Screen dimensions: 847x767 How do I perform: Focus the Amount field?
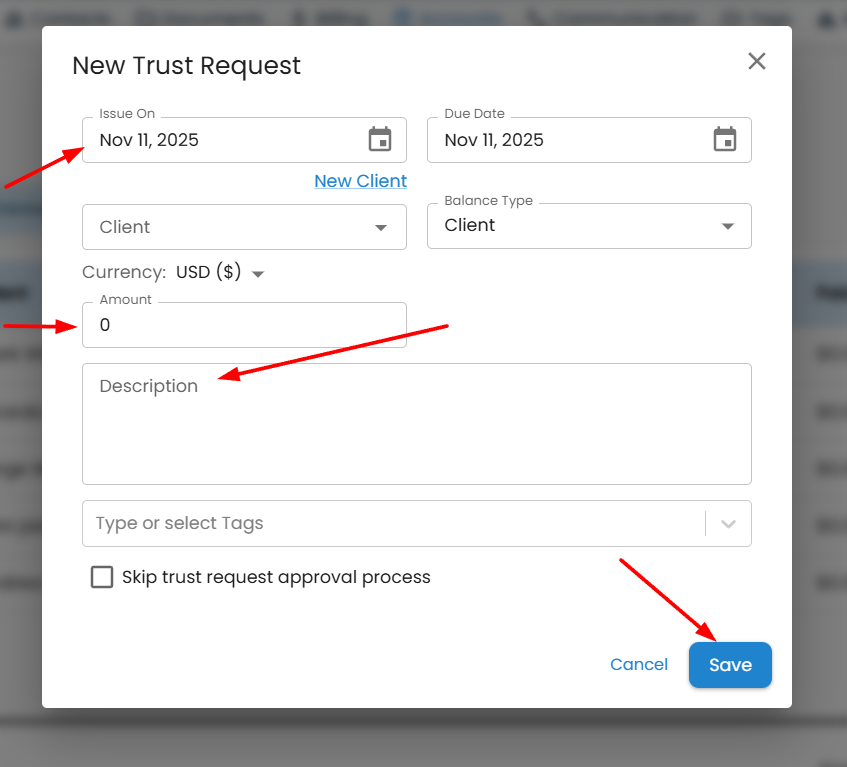click(244, 326)
